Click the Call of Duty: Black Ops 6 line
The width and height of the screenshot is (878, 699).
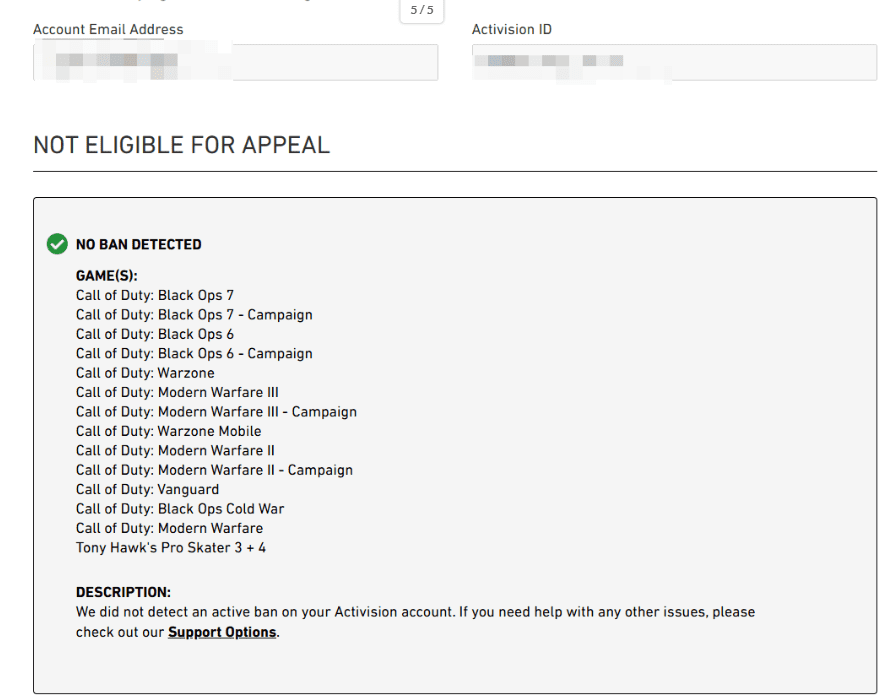pyautogui.click(x=155, y=334)
